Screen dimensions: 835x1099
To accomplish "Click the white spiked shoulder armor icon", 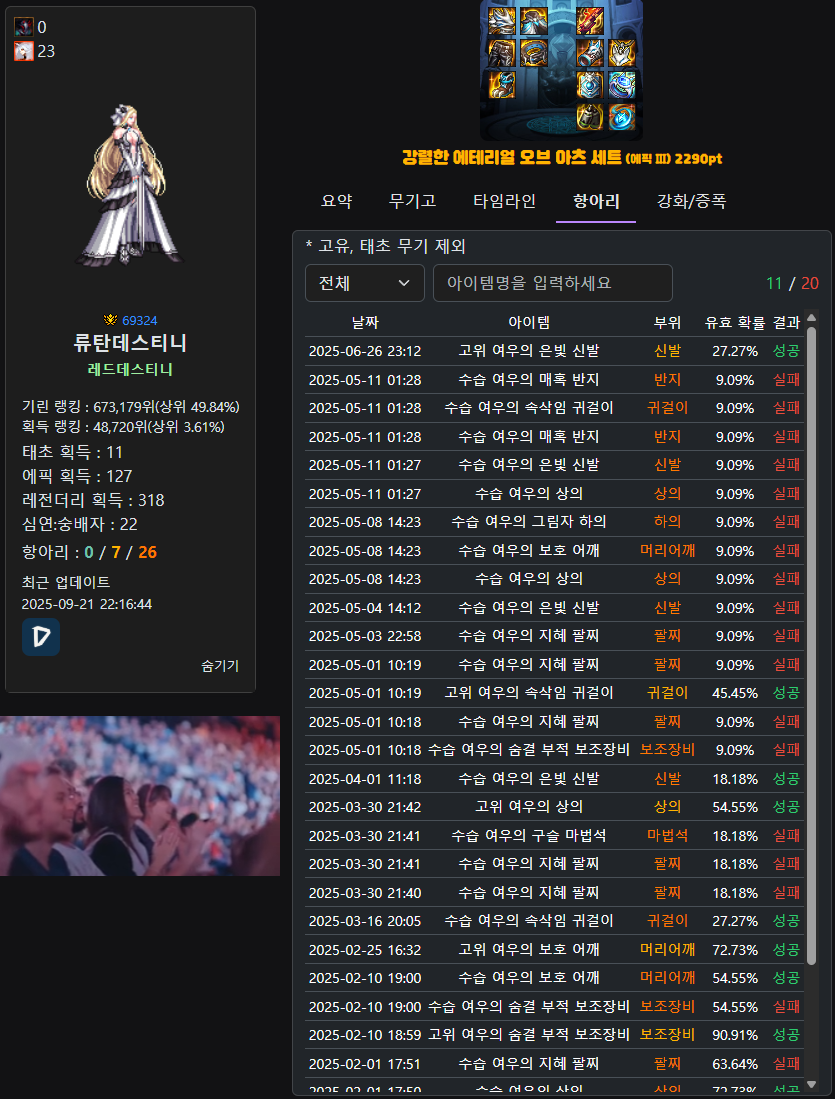I will click(x=502, y=20).
